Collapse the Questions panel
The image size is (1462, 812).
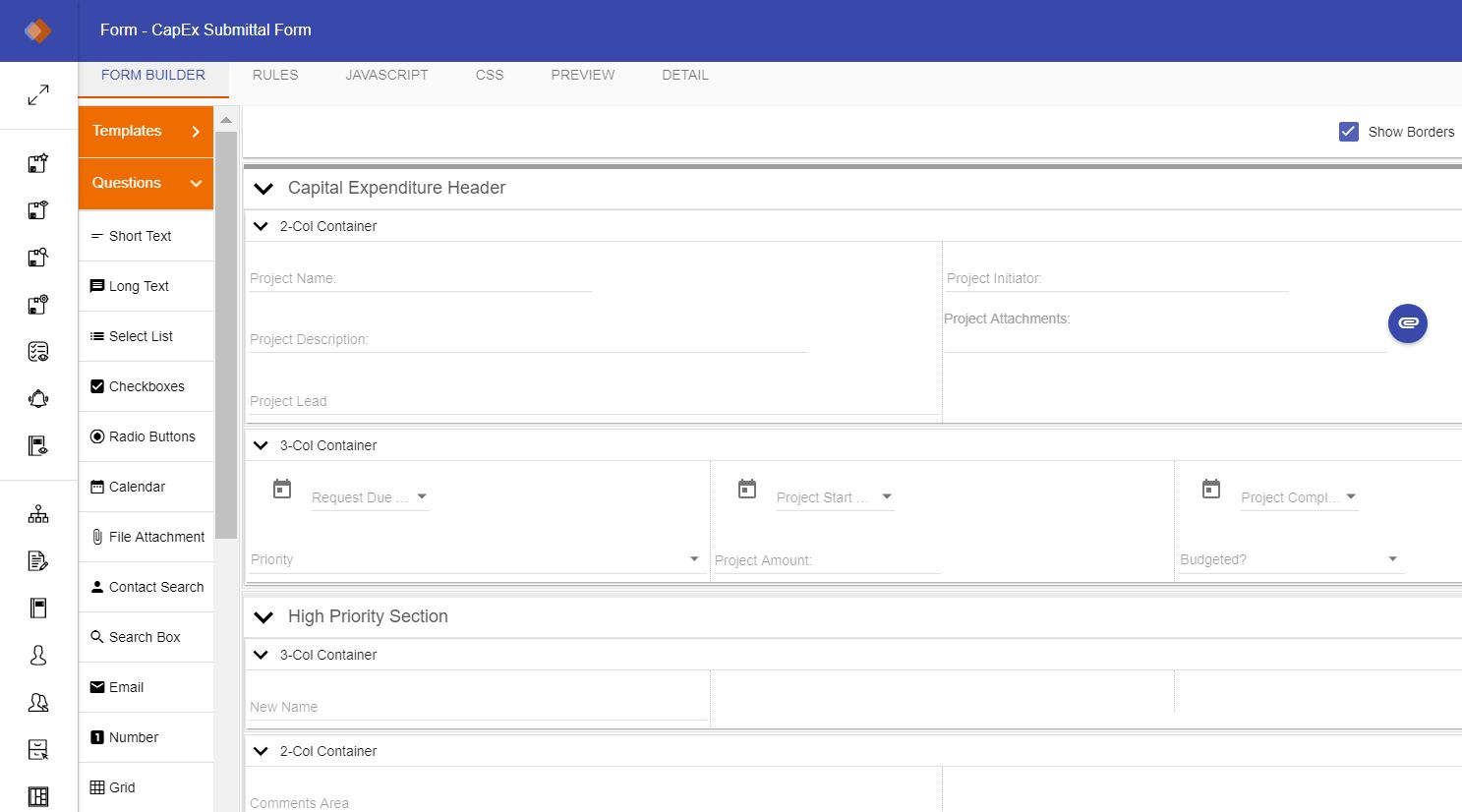pos(146,184)
